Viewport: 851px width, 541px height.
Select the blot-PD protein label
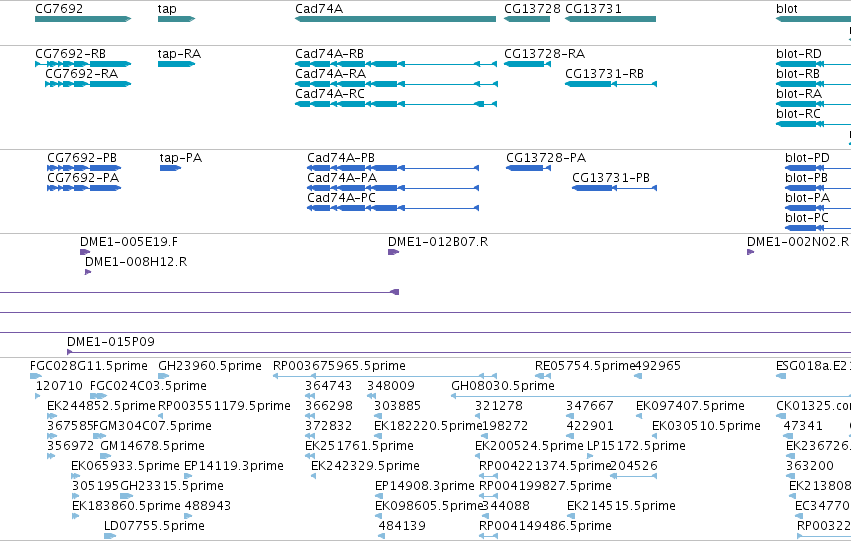[807, 158]
